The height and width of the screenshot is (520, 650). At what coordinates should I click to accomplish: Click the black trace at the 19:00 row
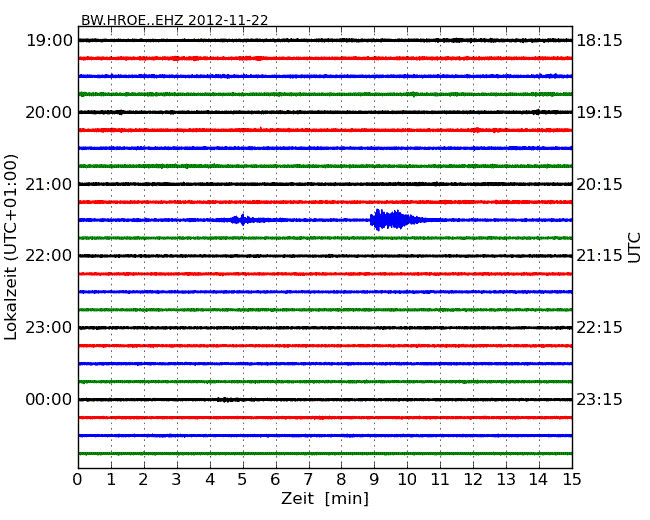click(325, 40)
